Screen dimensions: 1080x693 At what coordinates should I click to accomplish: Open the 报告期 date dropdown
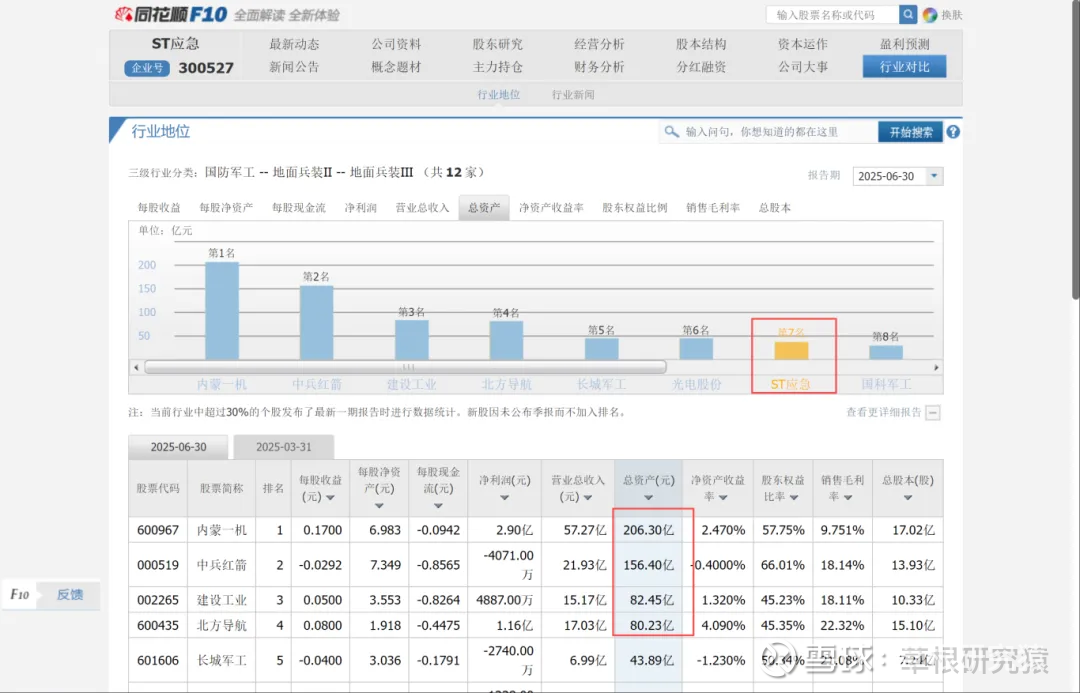[935, 176]
